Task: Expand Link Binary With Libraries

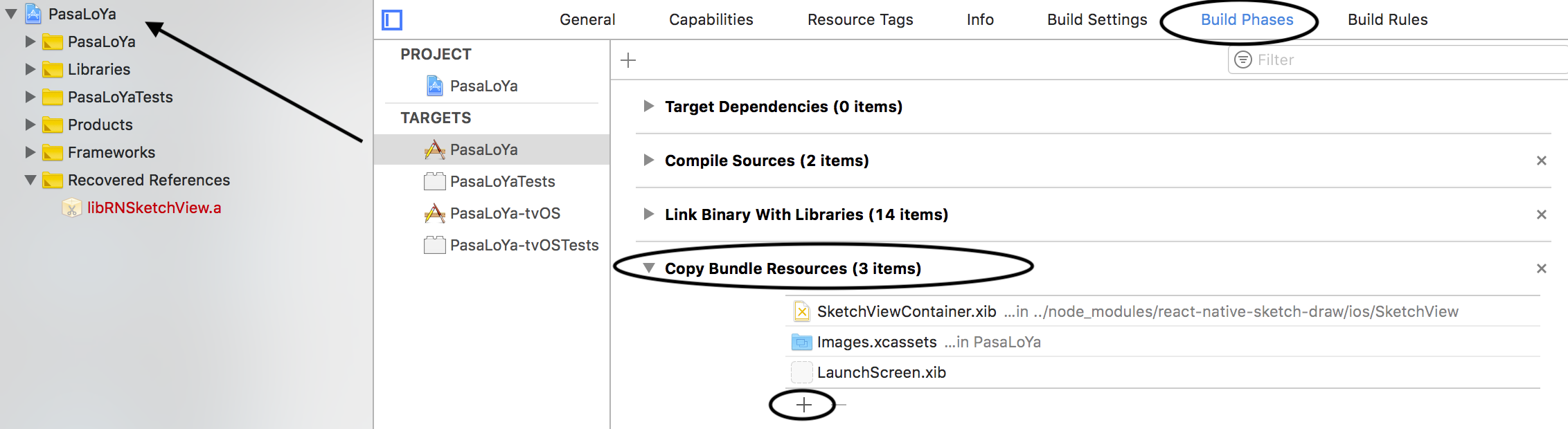Action: pyautogui.click(x=649, y=214)
